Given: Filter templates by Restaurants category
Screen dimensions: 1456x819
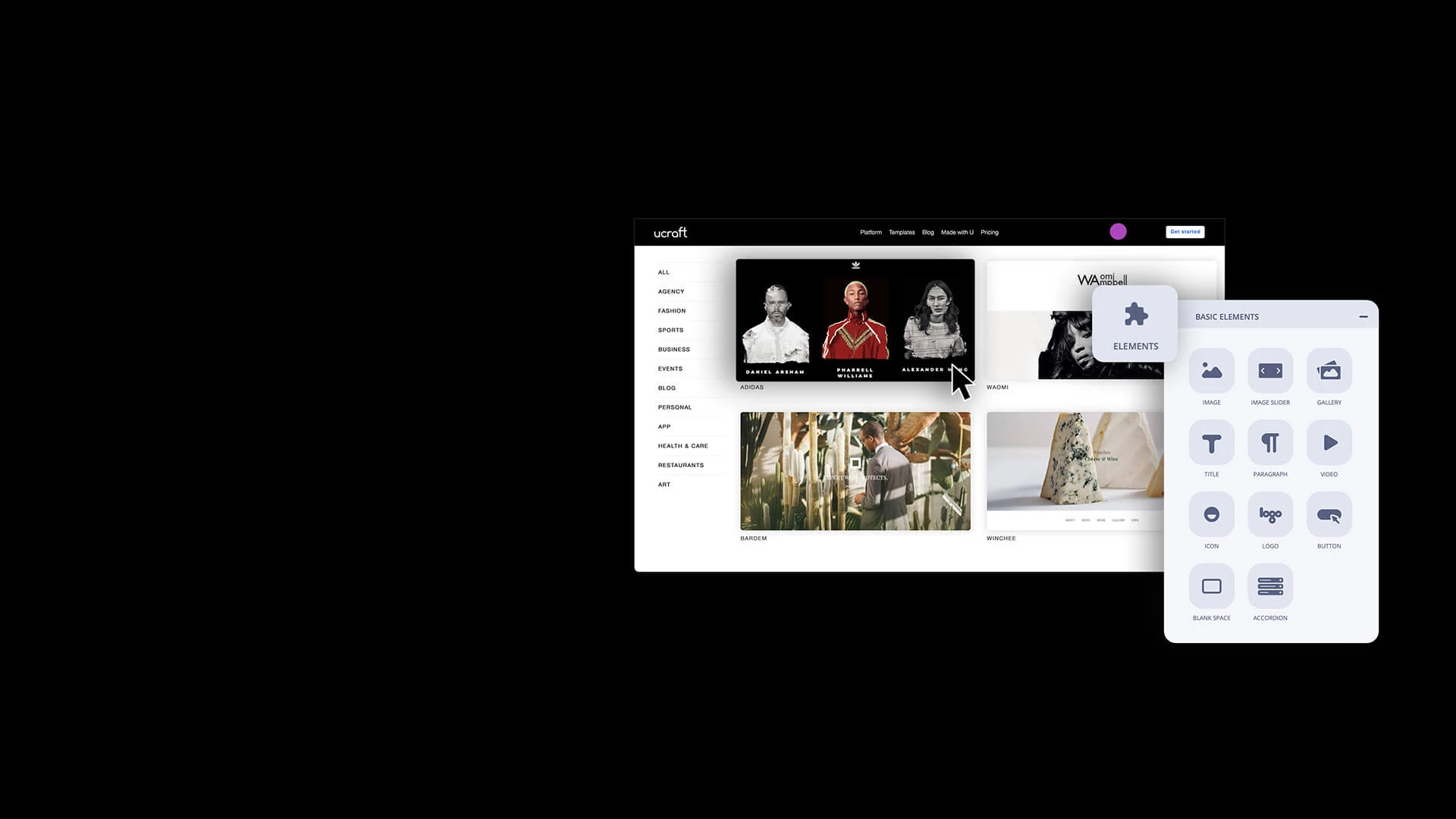Looking at the screenshot, I should pos(680,466).
